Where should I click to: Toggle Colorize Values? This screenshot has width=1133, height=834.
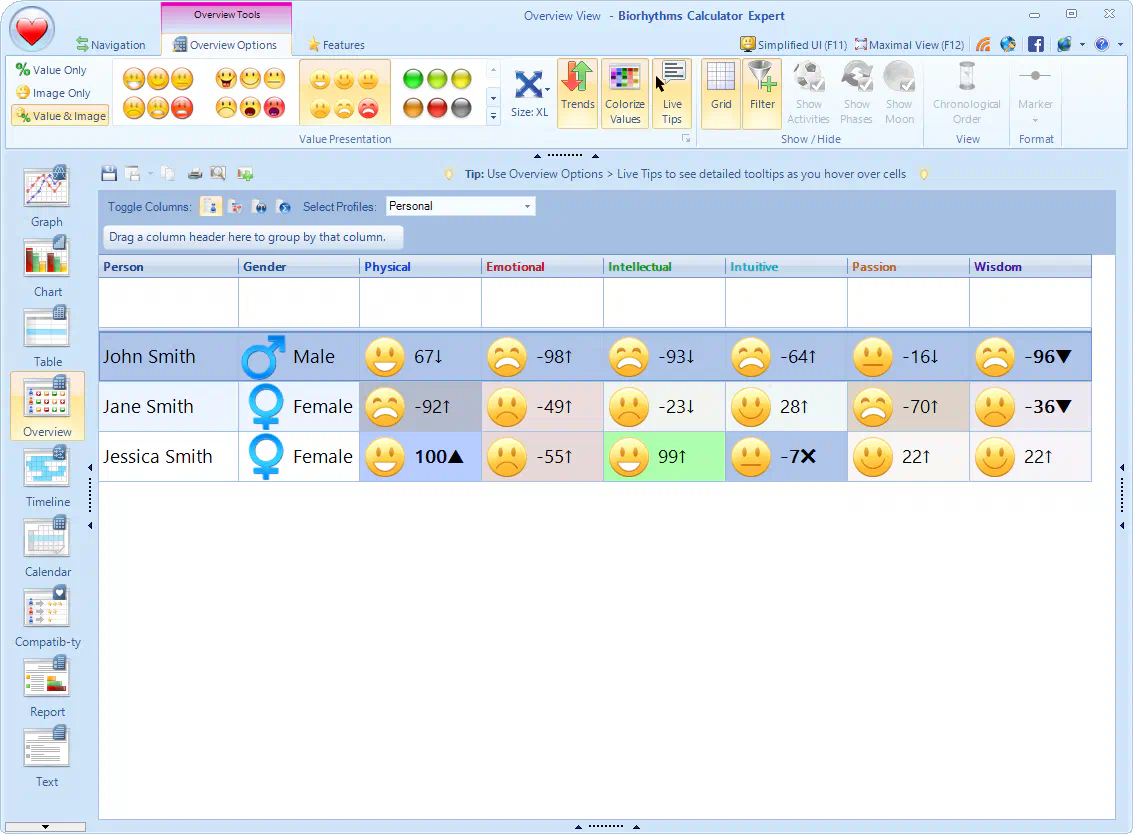pyautogui.click(x=625, y=93)
